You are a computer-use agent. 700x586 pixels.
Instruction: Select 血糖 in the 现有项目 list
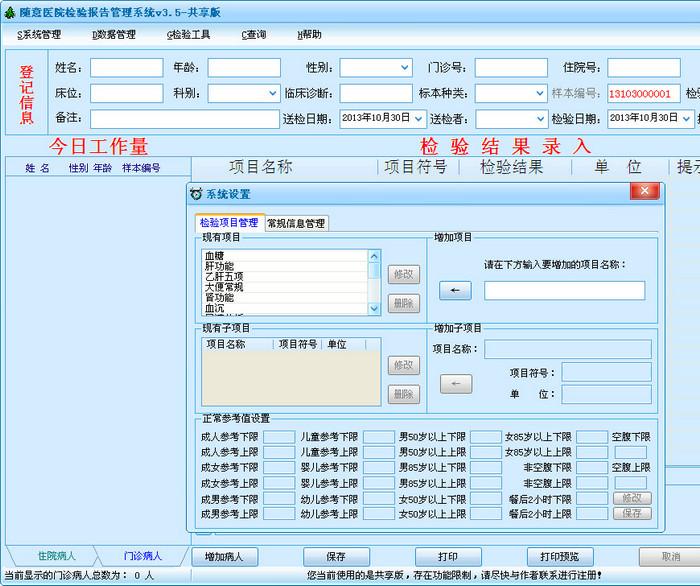tap(284, 256)
